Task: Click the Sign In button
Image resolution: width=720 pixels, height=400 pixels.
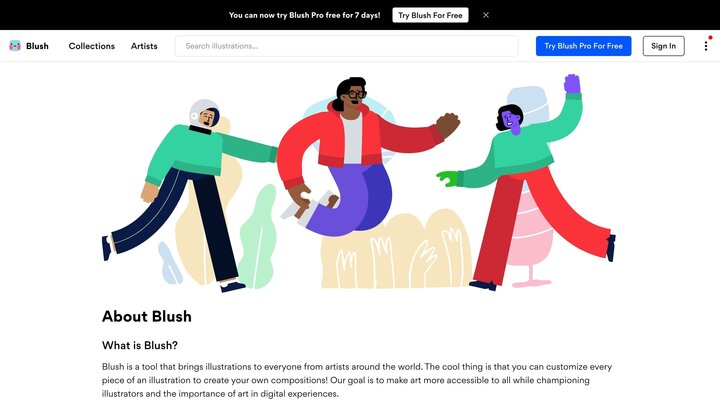Action: pos(664,46)
